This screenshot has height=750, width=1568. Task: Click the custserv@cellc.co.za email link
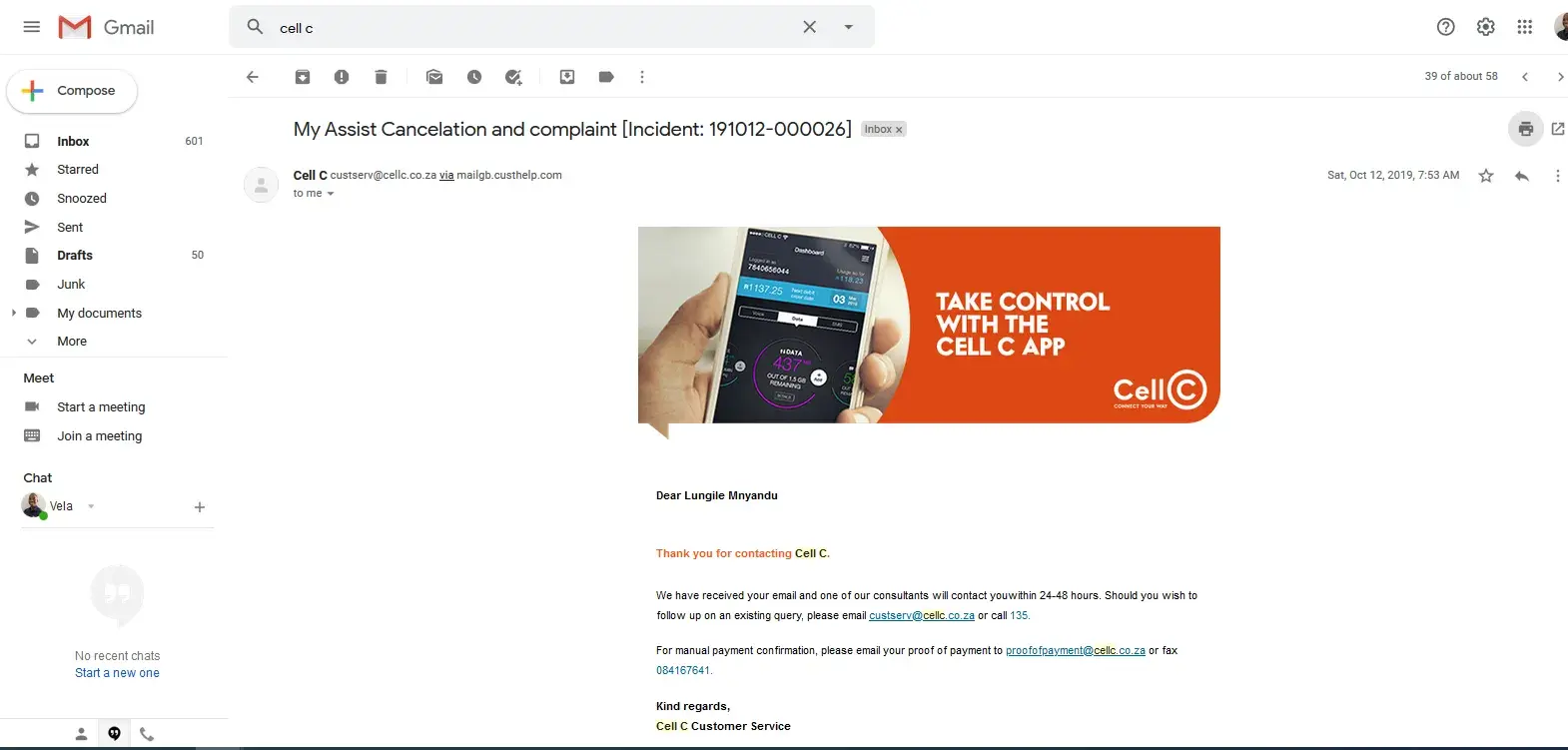click(922, 616)
